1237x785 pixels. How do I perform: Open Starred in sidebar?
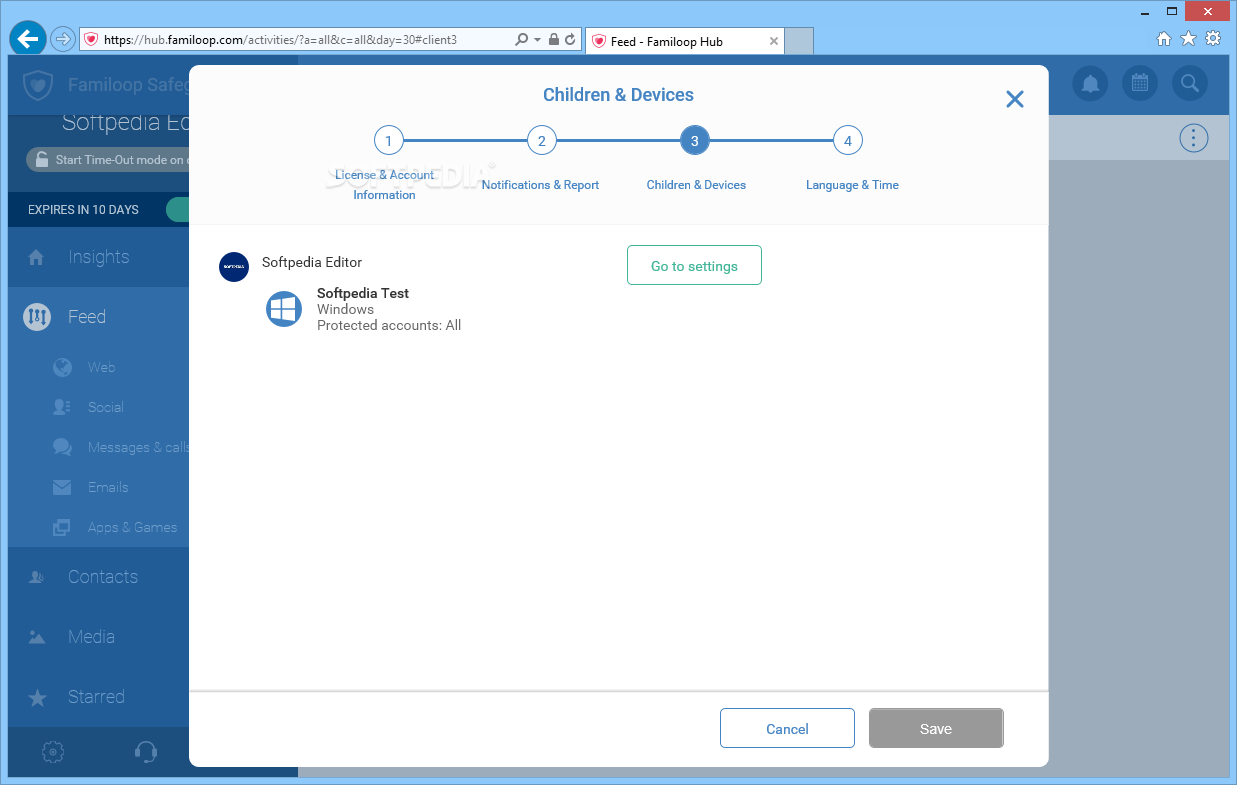(98, 697)
